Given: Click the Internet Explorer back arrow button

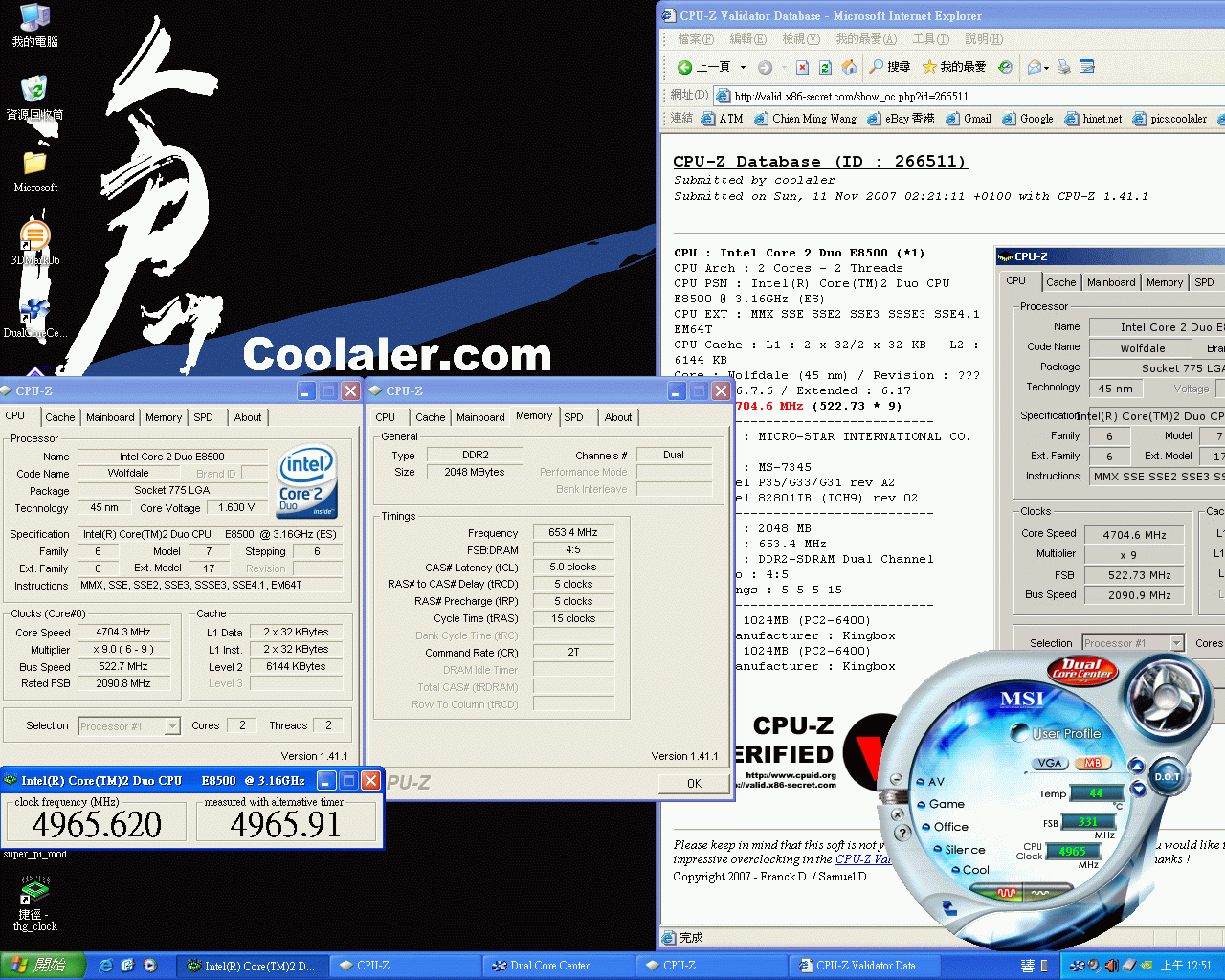Looking at the screenshot, I should point(703,67).
